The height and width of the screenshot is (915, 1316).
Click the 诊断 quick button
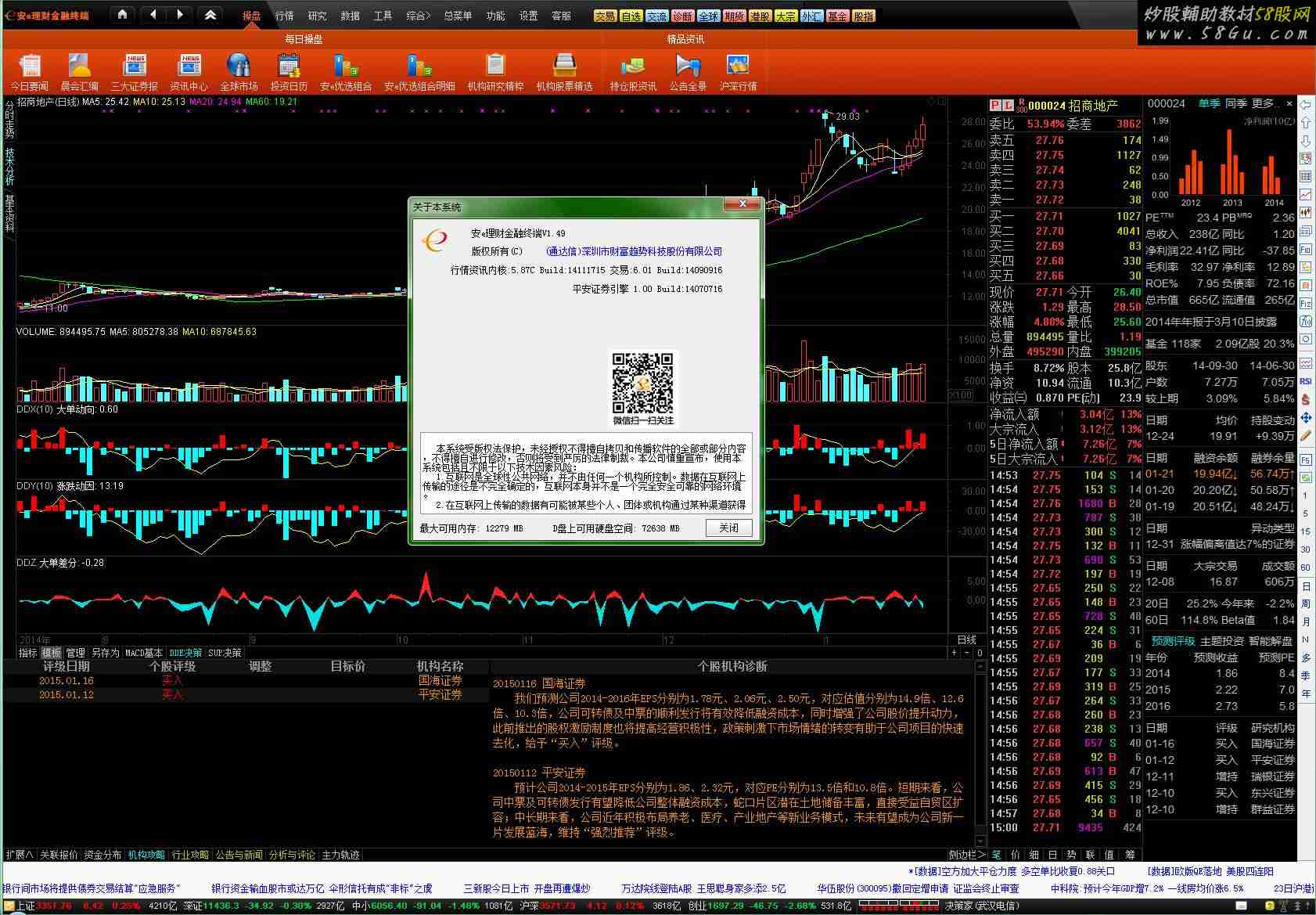683,16
